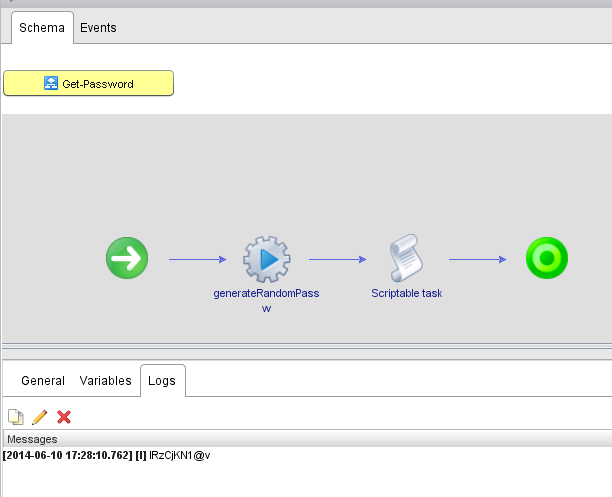Open the General tab
The image size is (612, 497).
coord(43,381)
